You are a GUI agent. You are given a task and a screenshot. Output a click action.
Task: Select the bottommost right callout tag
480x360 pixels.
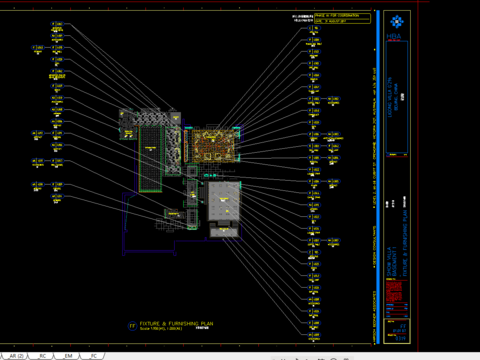(314, 335)
